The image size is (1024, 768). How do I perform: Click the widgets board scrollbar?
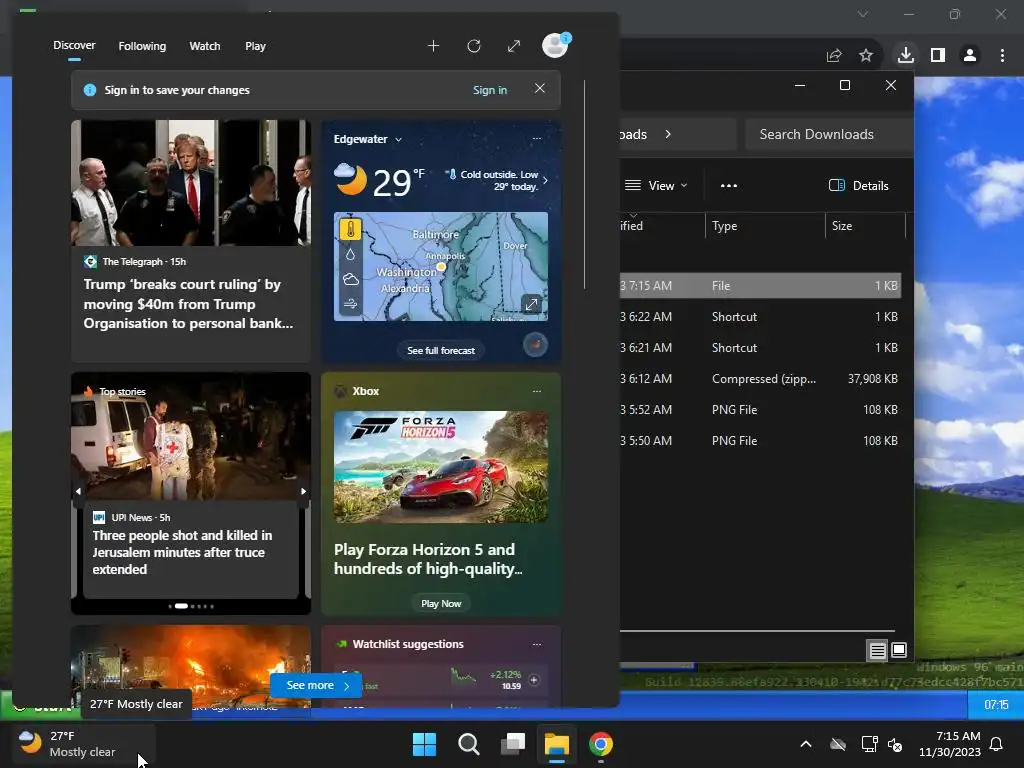584,185
